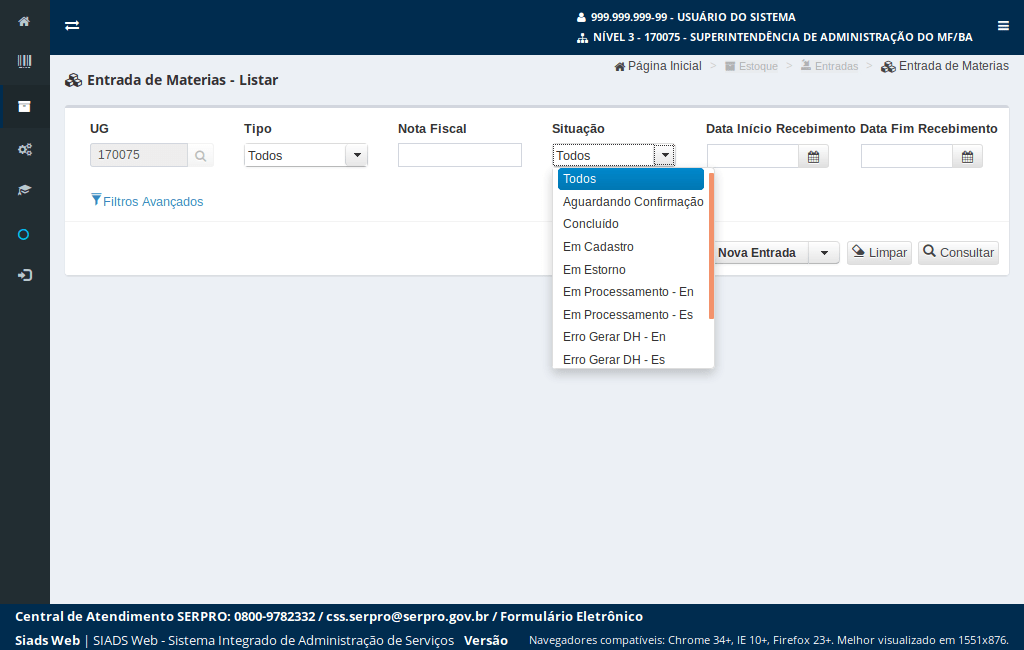Screen dimensions: 1024x650
Task: Click Entrada de Materias breadcrumb
Action: click(x=944, y=66)
